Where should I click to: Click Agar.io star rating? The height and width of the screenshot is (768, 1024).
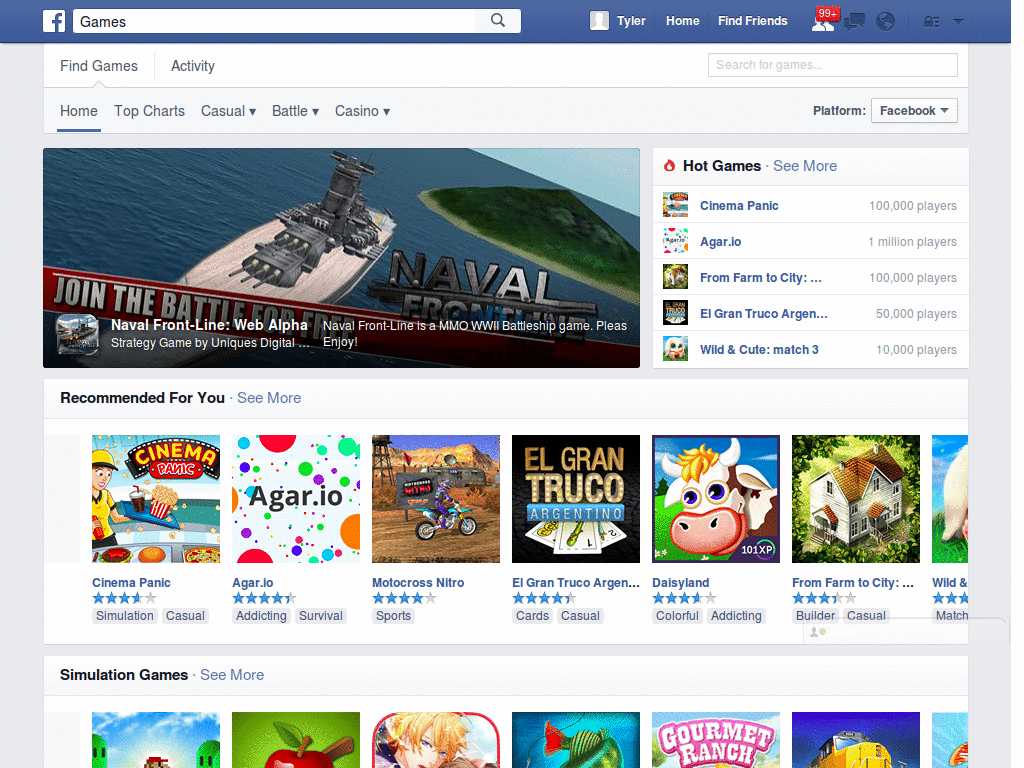(x=264, y=598)
